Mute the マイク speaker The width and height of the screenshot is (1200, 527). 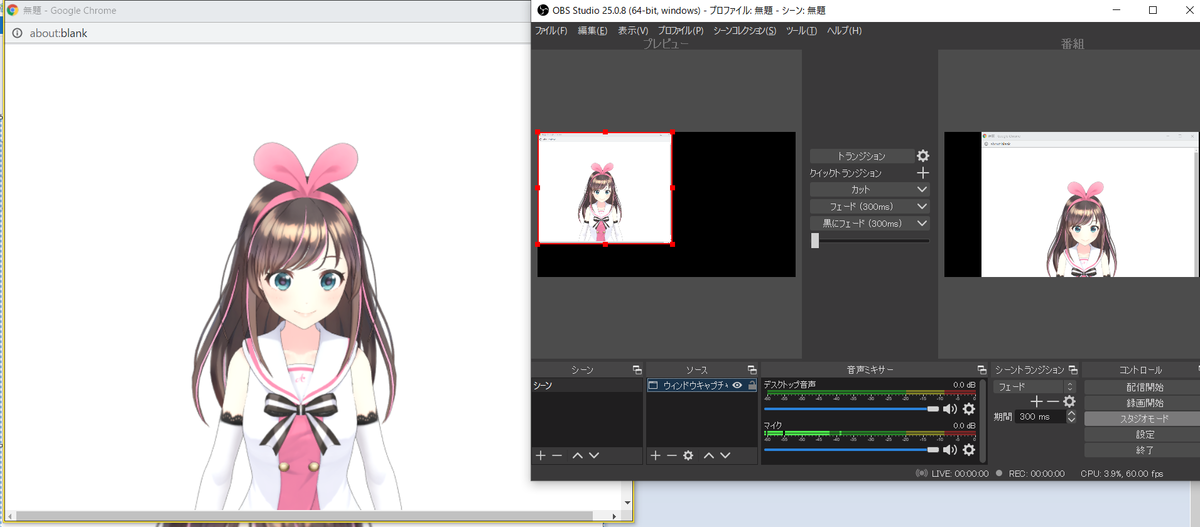[950, 450]
